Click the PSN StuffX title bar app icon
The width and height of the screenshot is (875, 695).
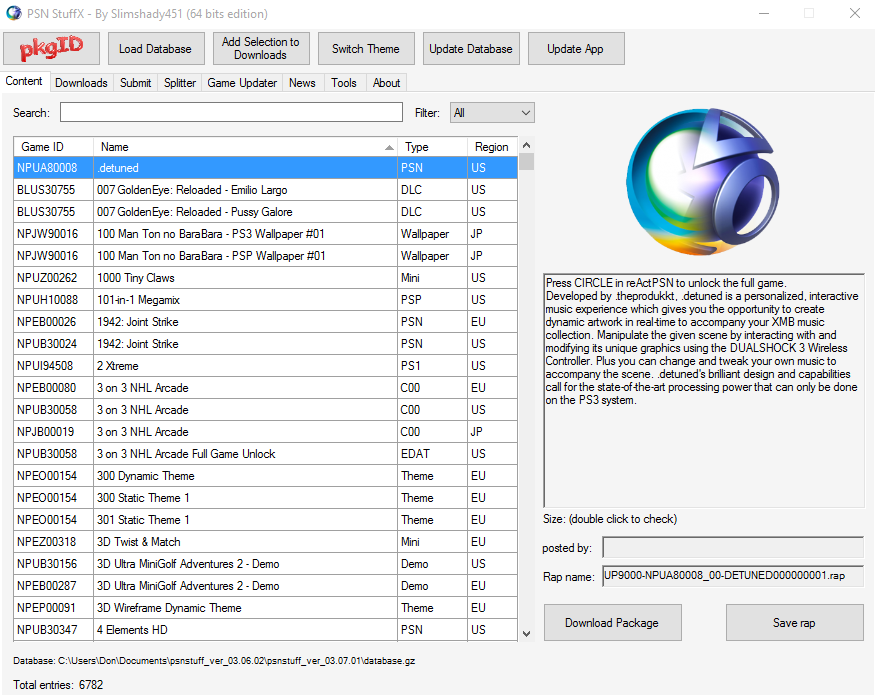click(13, 13)
